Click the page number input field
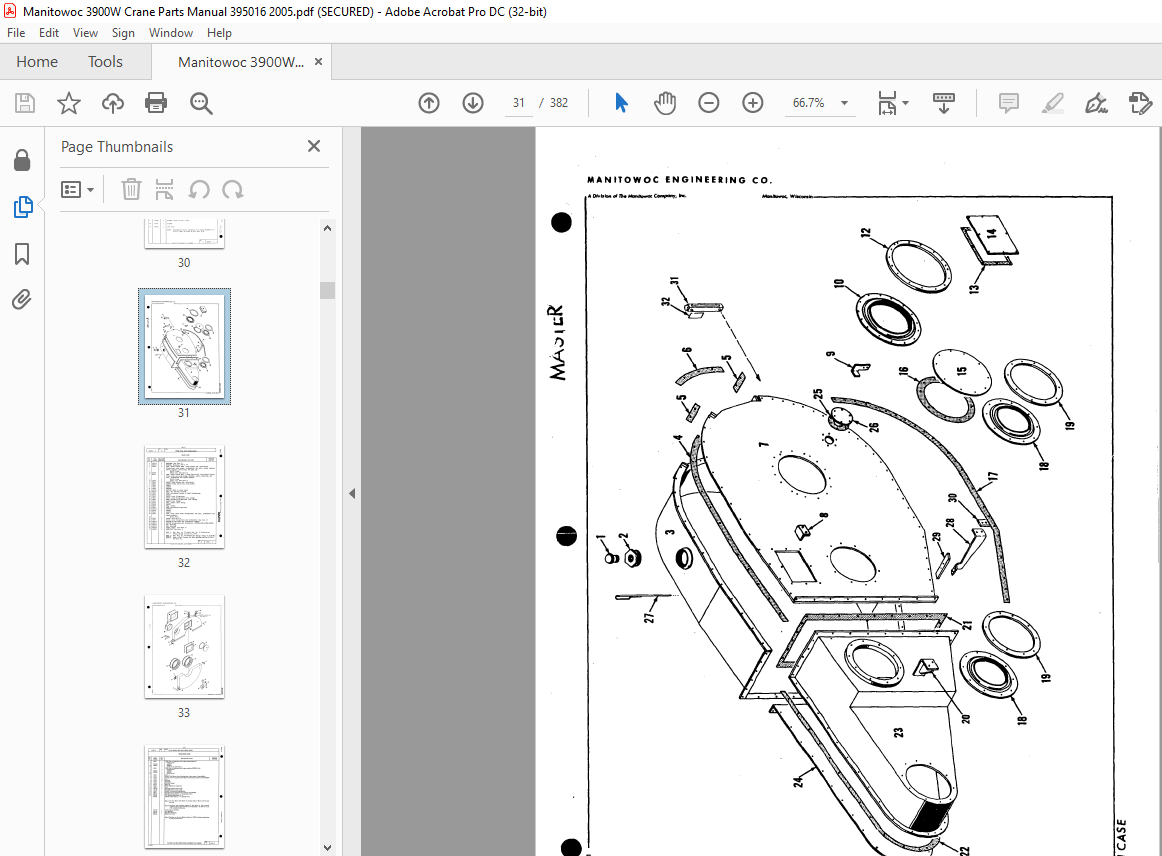Image resolution: width=1162 pixels, height=856 pixels. pyautogui.click(x=519, y=103)
